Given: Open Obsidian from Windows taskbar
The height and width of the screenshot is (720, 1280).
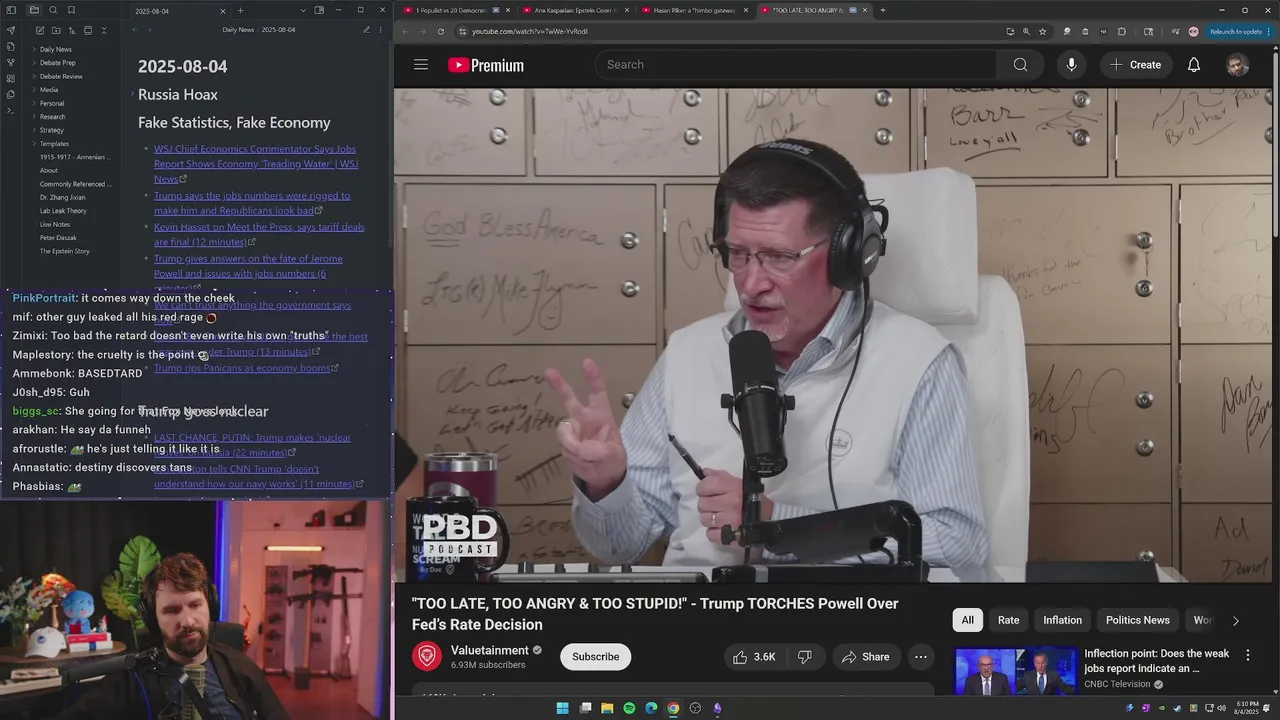Looking at the screenshot, I should coord(717,708).
